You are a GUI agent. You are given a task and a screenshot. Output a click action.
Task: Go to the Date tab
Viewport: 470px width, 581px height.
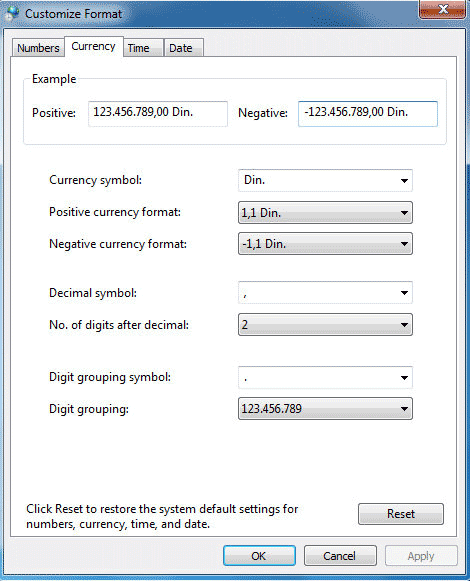tap(183, 48)
